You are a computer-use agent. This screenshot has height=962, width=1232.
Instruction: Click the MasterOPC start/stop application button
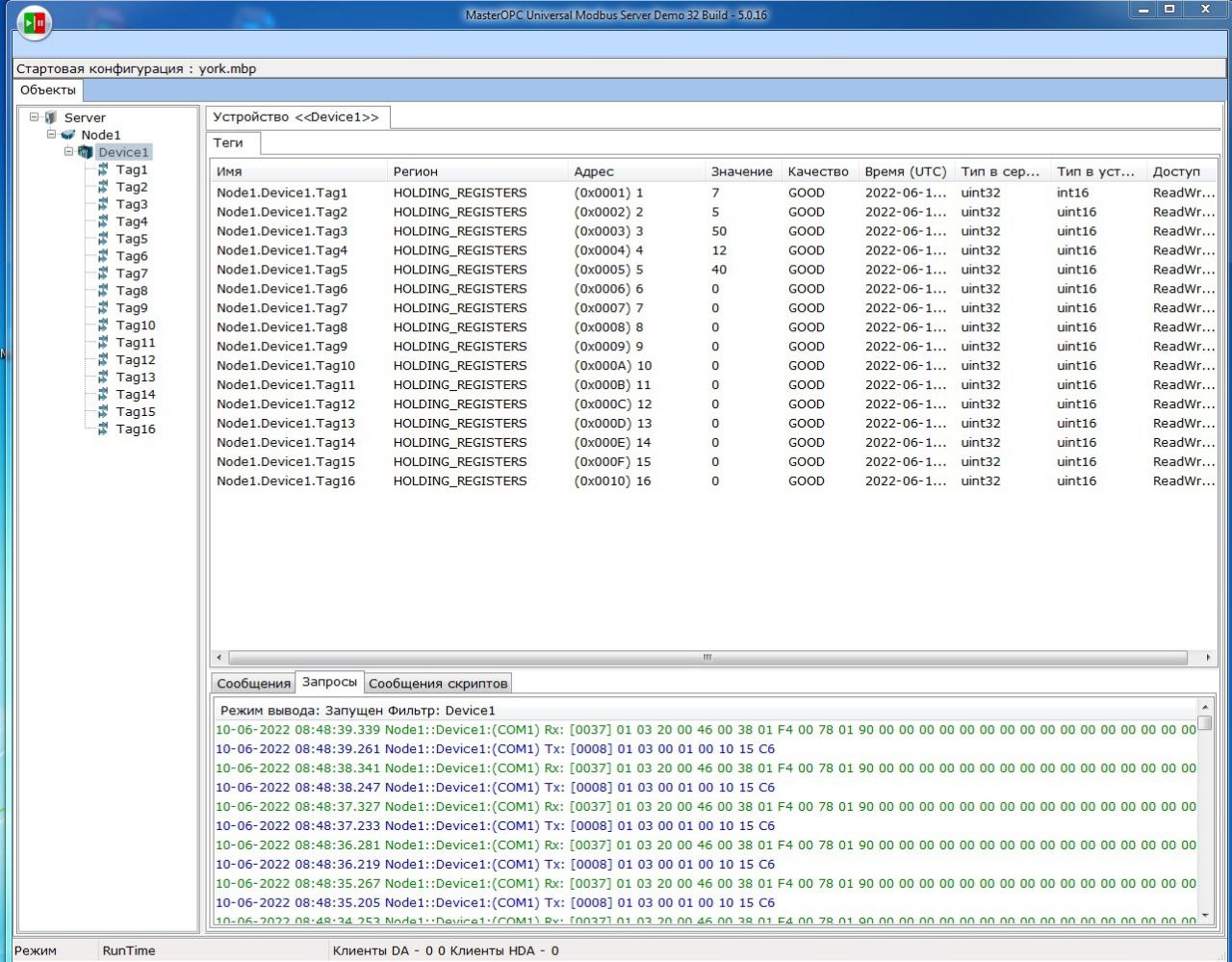(35, 21)
